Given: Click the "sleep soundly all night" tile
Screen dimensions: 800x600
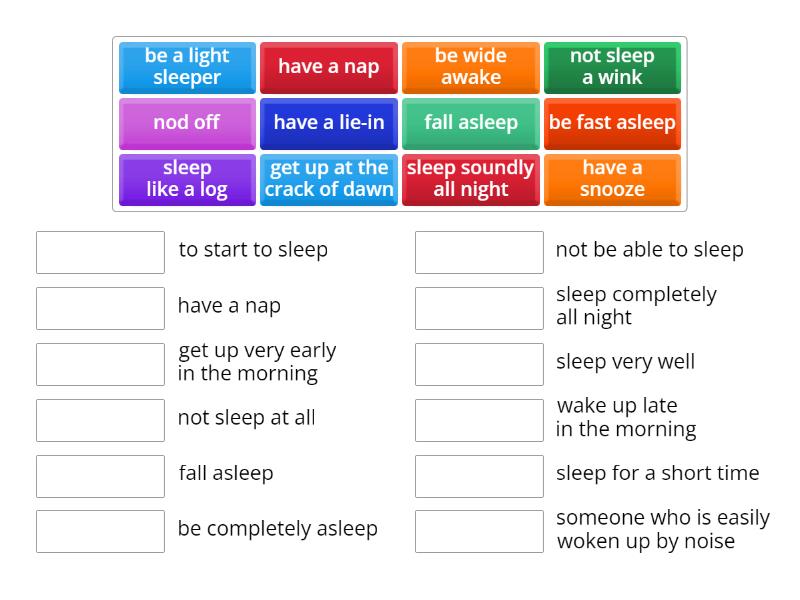Looking at the screenshot, I should [470, 179].
